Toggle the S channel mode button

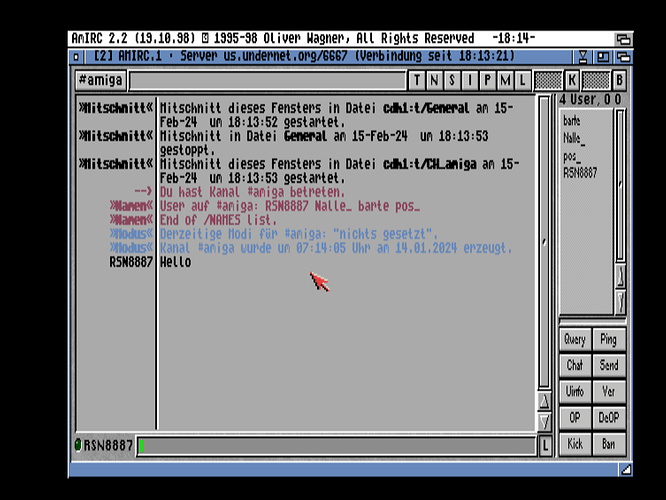tap(452, 80)
